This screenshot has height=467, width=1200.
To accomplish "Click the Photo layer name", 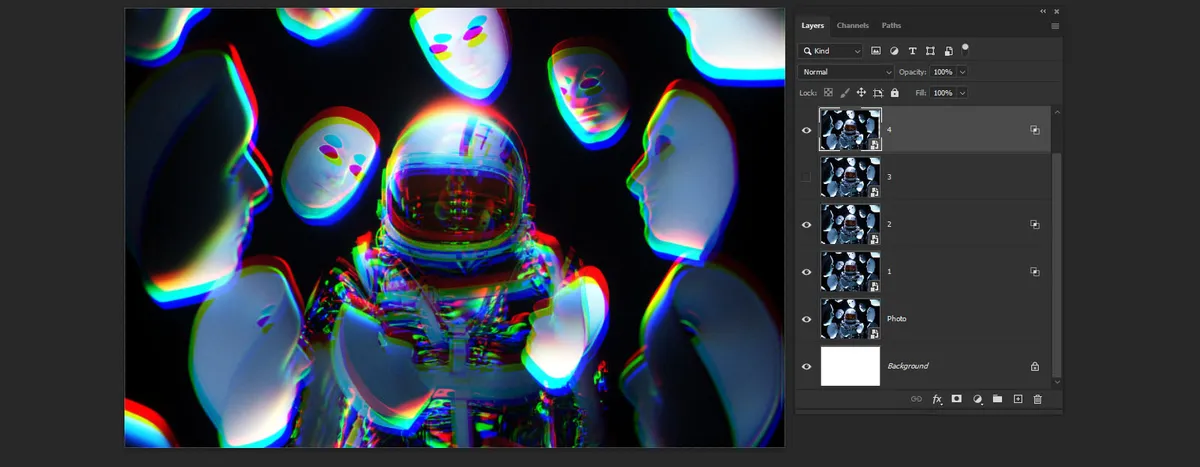I will click(x=897, y=319).
